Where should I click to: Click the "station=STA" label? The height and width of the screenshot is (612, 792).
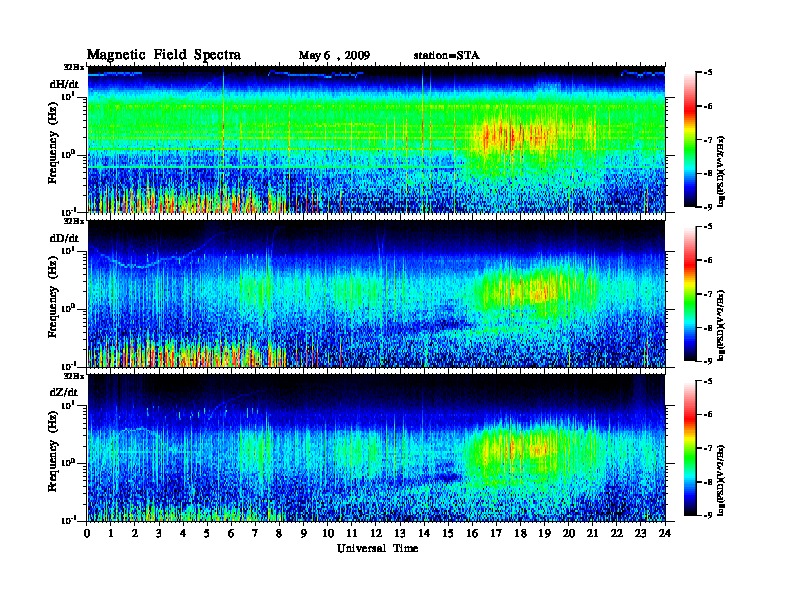(446, 56)
